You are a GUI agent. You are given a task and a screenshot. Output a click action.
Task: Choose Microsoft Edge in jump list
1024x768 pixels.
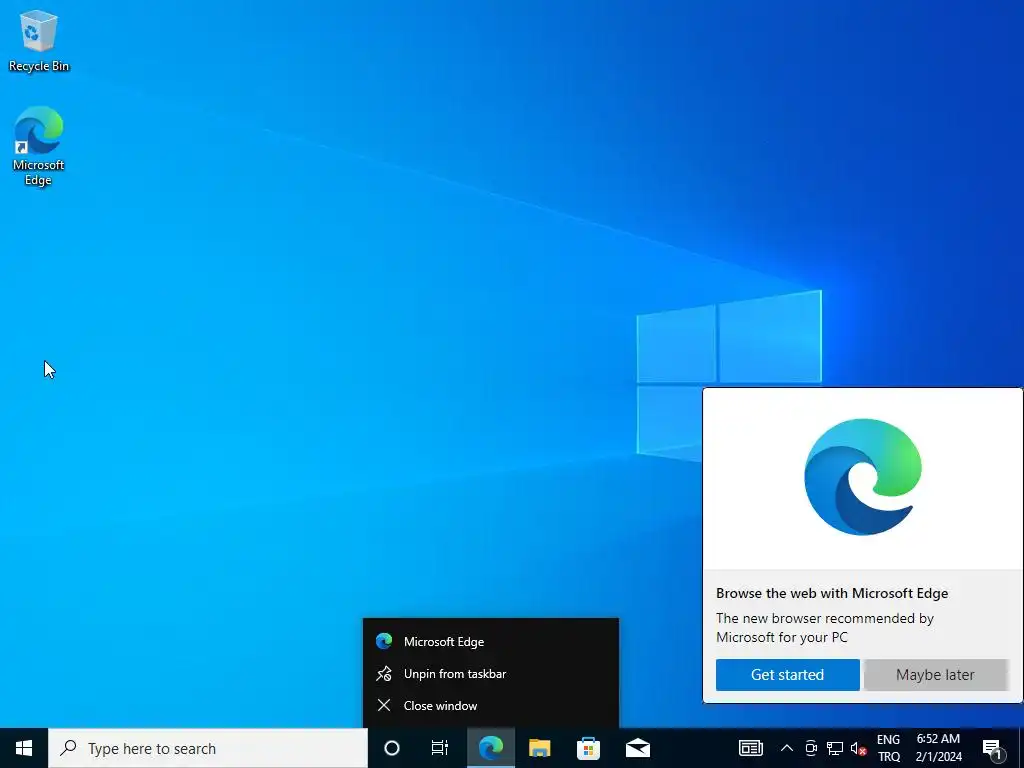point(490,641)
